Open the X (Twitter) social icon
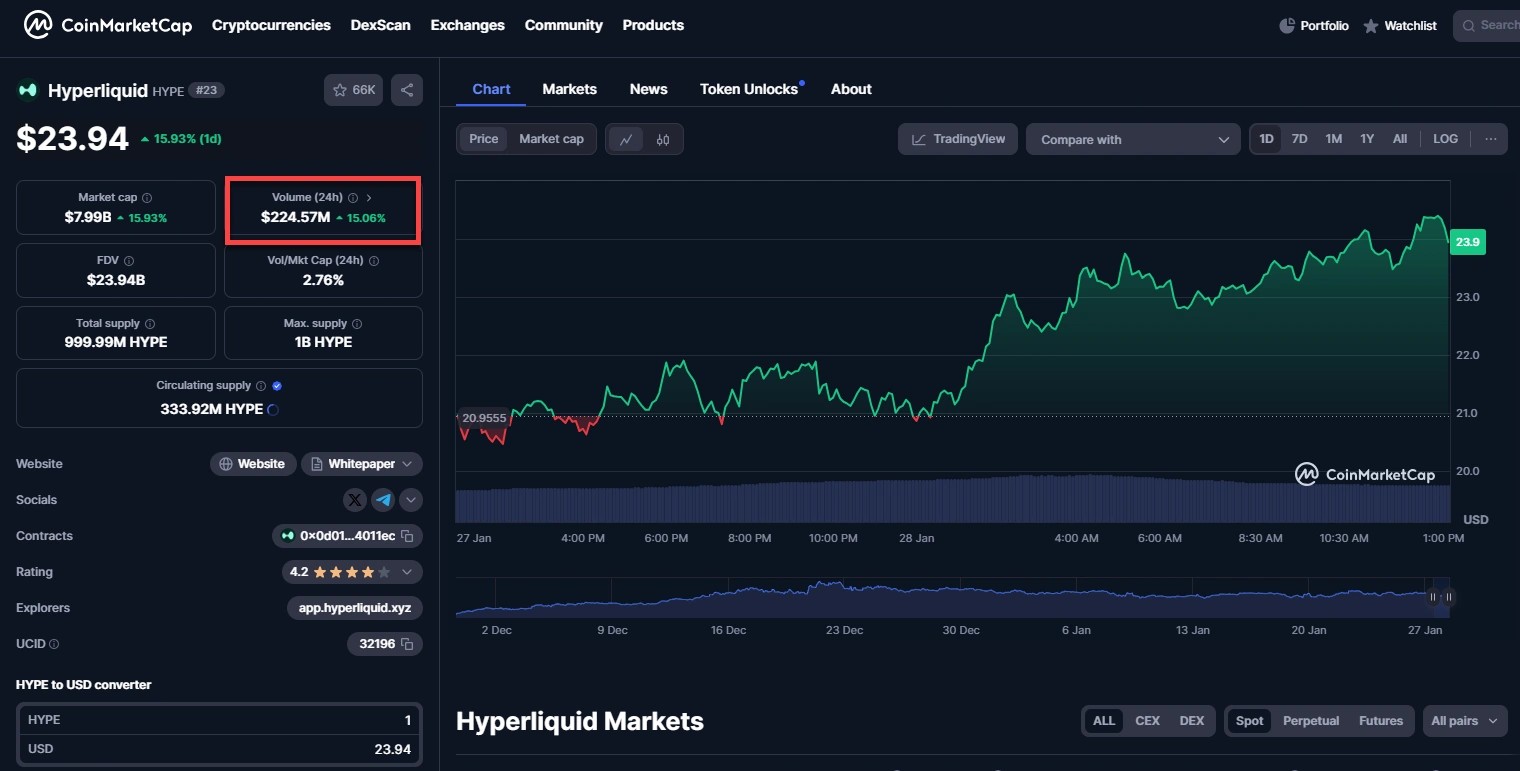This screenshot has width=1520, height=771. 355,500
